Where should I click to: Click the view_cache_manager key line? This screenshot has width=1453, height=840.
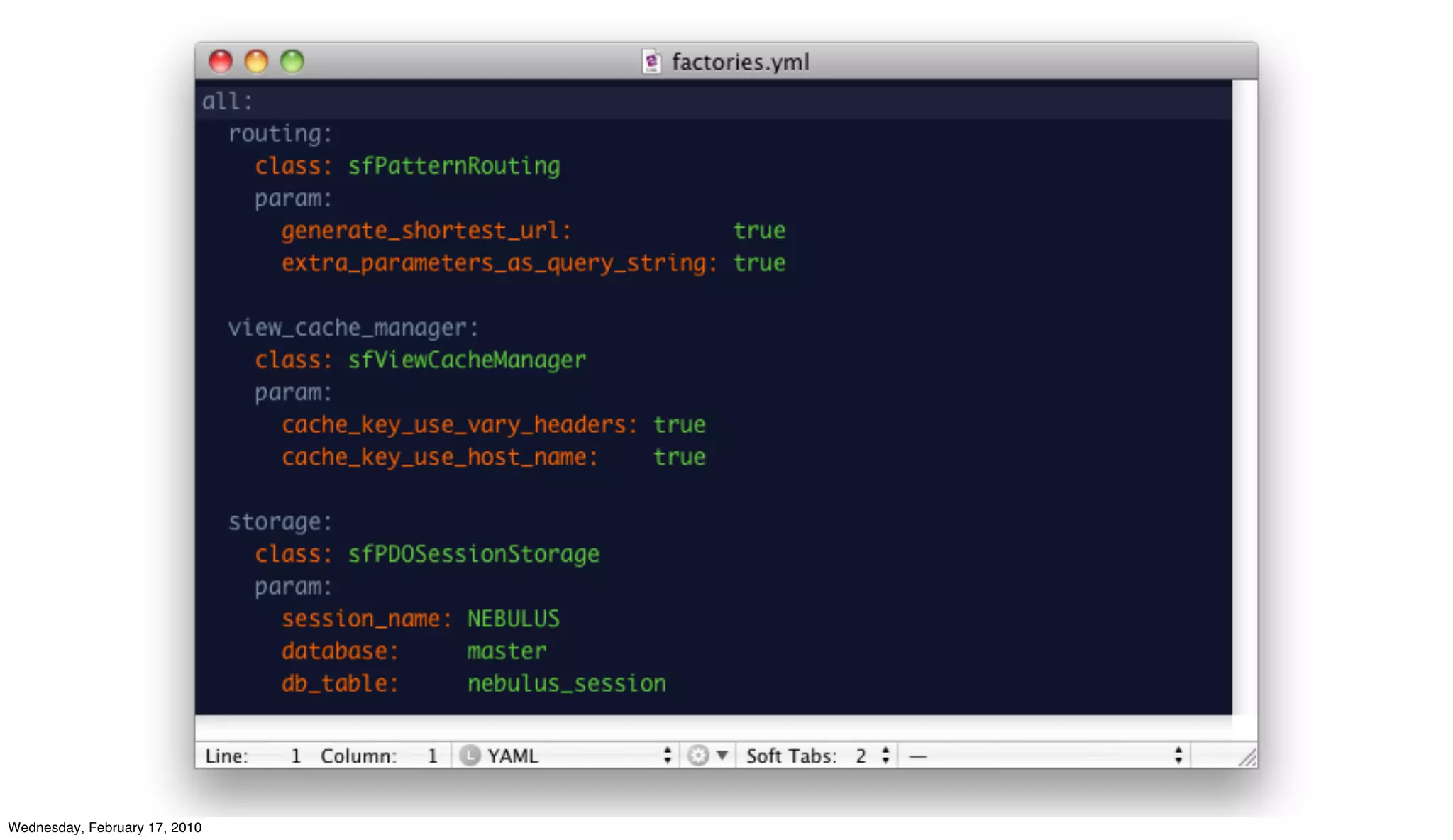pyautogui.click(x=353, y=328)
